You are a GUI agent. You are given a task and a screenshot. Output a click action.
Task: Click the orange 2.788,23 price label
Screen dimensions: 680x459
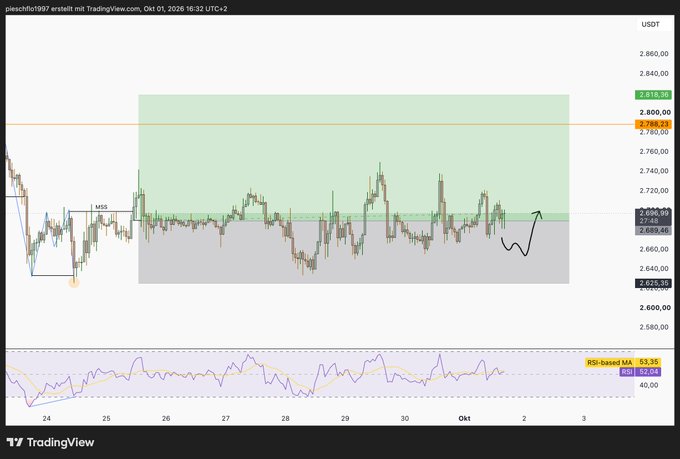[654, 124]
